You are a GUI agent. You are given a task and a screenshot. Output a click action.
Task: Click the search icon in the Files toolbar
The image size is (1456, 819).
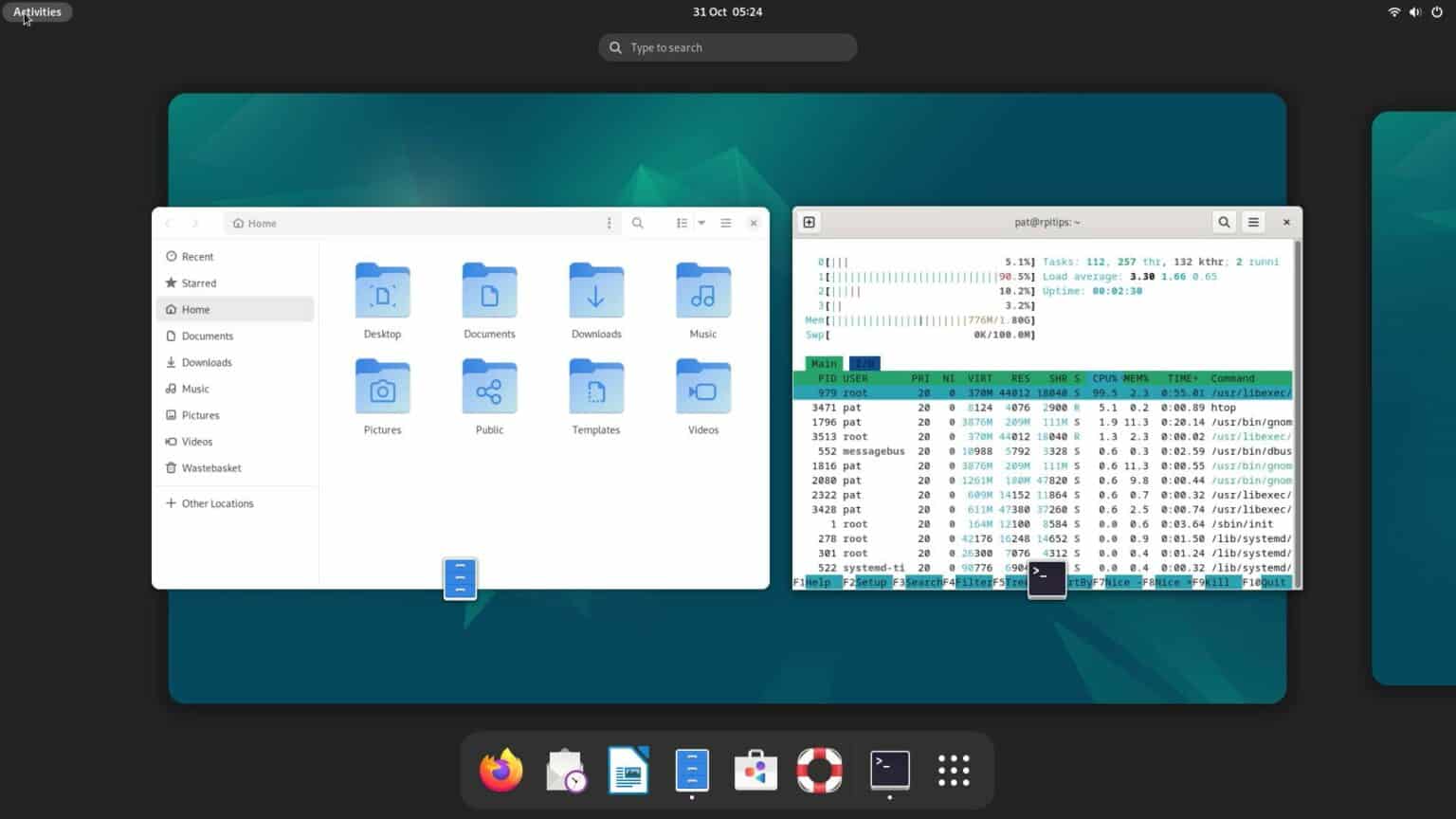[637, 223]
